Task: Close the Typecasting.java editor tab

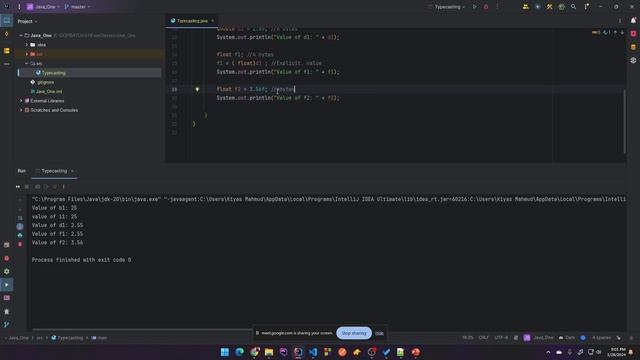Action: pos(212,21)
